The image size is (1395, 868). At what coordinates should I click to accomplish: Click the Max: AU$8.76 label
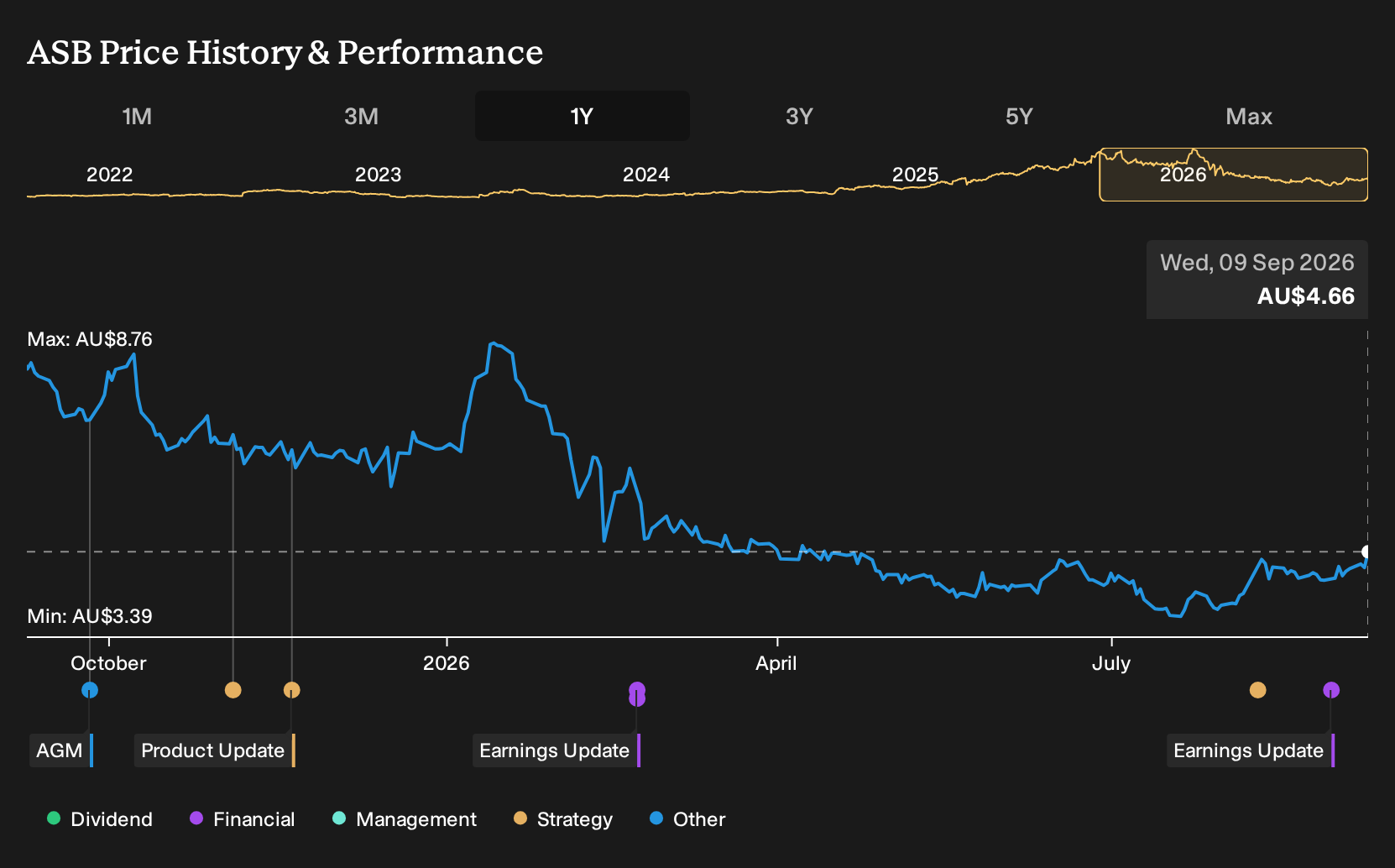[90, 339]
